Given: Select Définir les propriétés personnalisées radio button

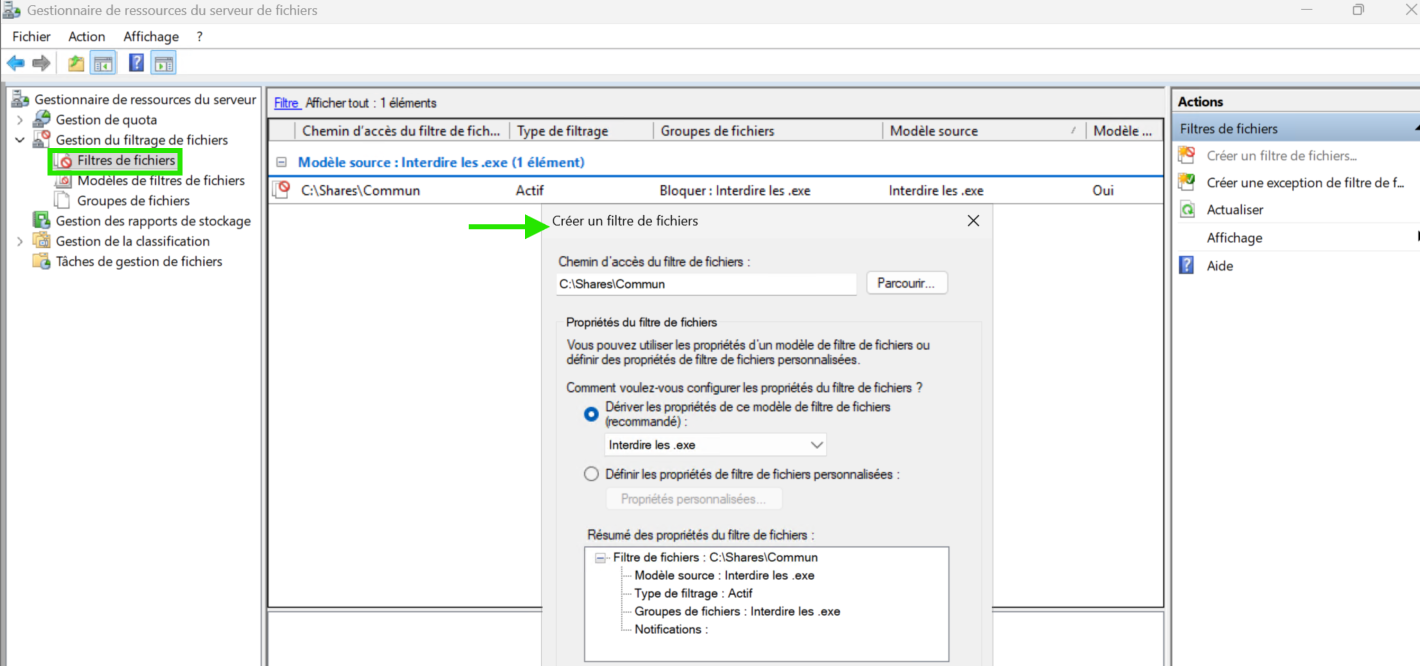Looking at the screenshot, I should [592, 475].
